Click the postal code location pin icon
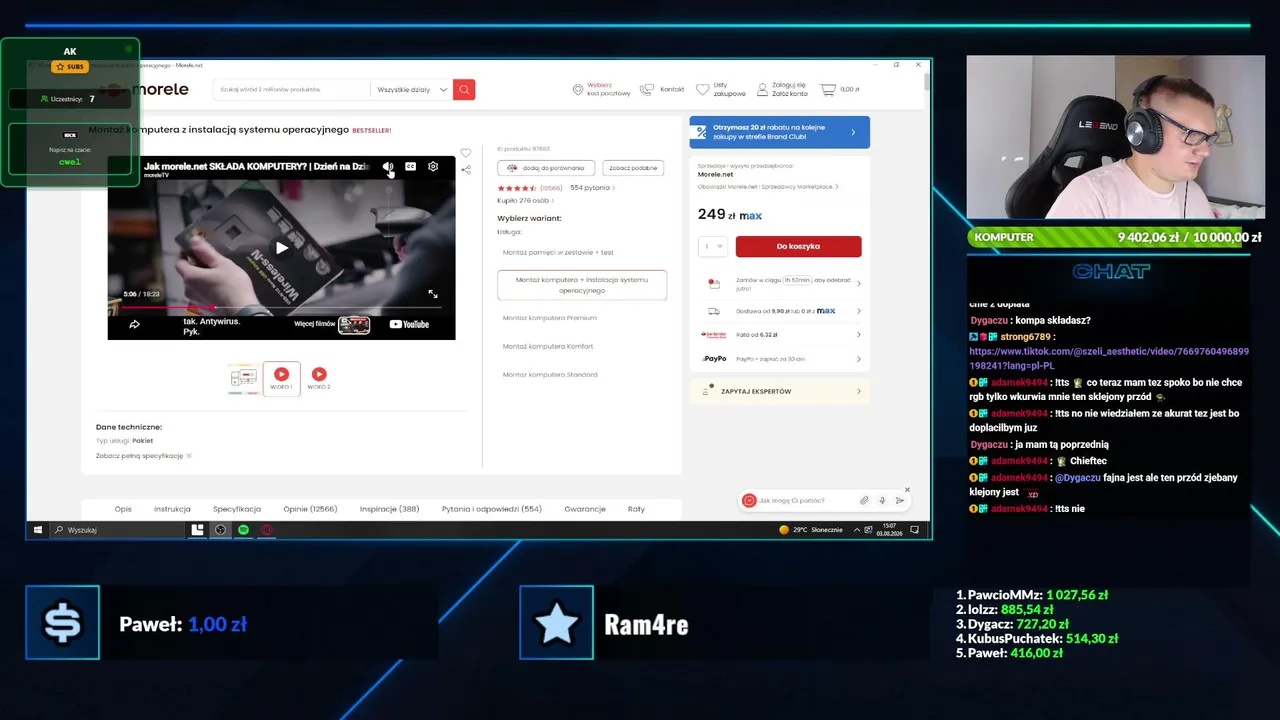1280x720 pixels. [577, 89]
